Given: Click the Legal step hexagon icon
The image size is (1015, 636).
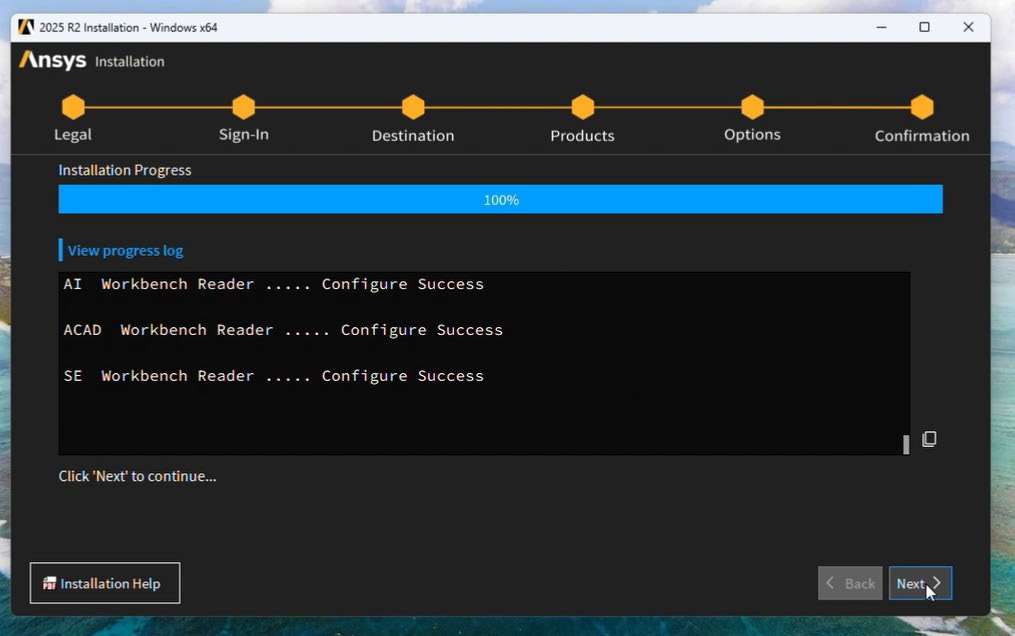Looking at the screenshot, I should 73,107.
